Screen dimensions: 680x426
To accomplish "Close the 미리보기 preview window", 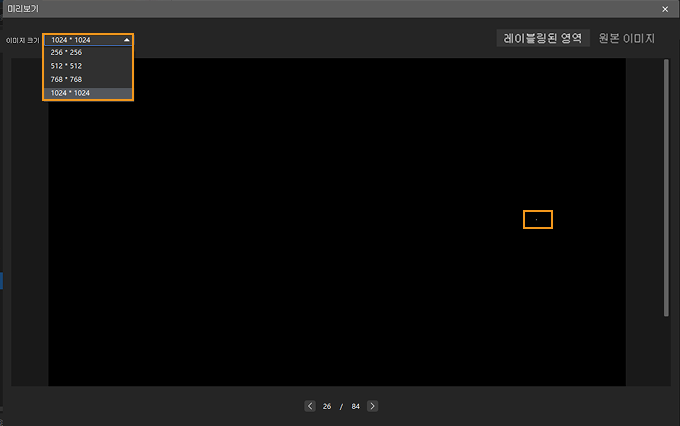I will (x=665, y=9).
